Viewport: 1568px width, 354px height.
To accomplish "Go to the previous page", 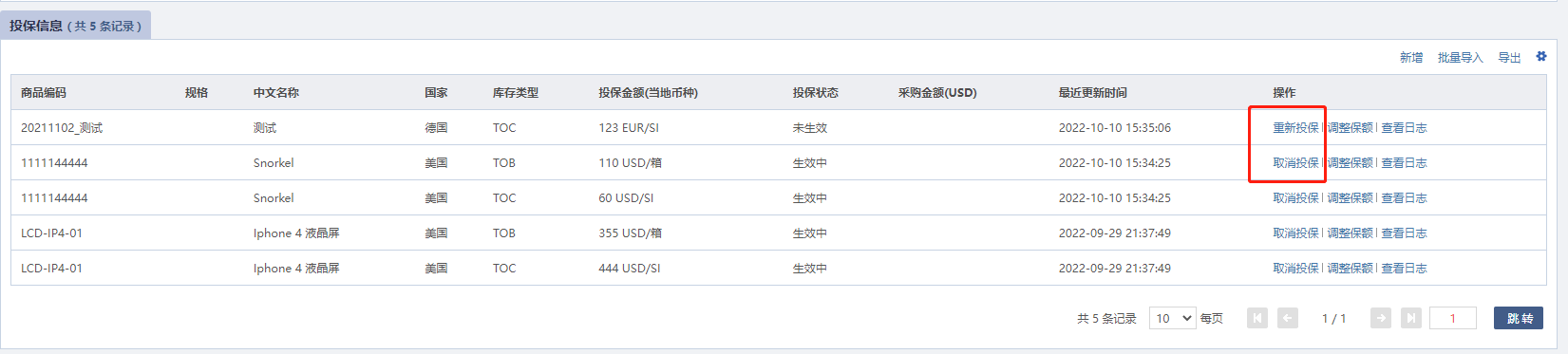I will (x=1288, y=318).
